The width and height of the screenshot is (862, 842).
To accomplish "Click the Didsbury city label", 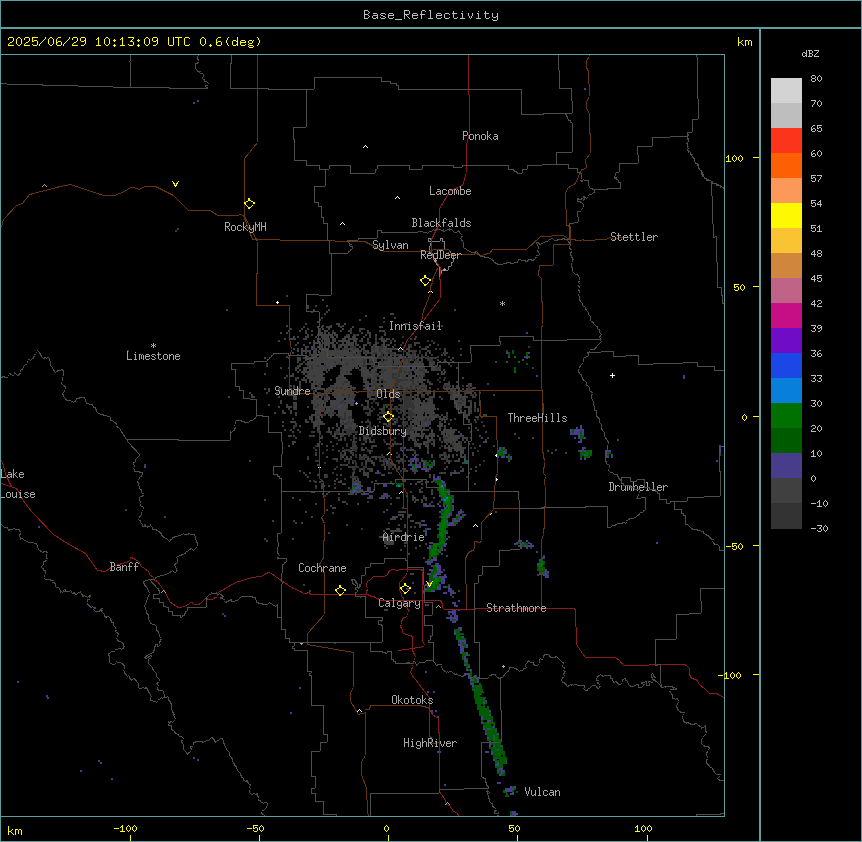I will [383, 431].
